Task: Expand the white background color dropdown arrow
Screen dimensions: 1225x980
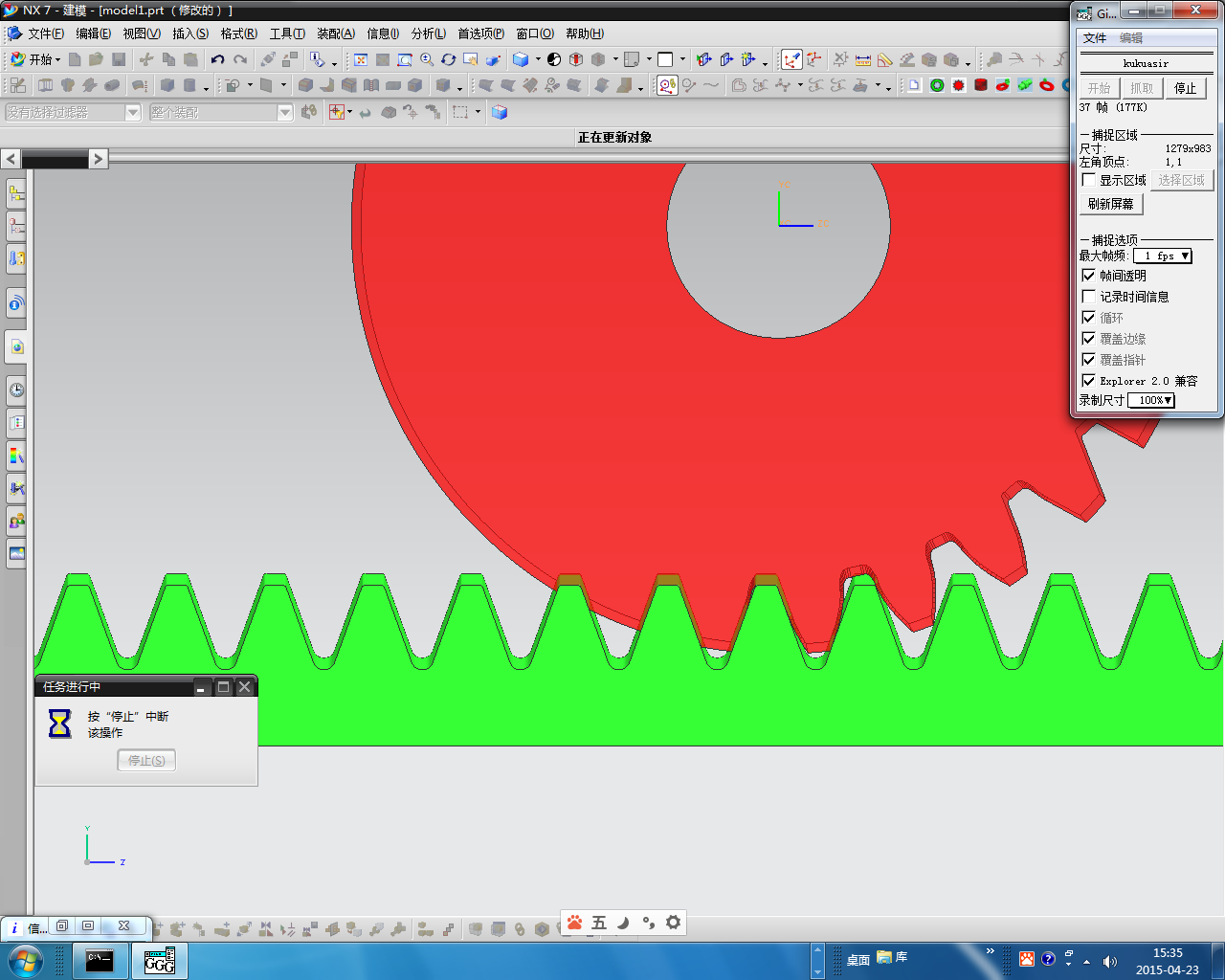Action: pos(682,59)
